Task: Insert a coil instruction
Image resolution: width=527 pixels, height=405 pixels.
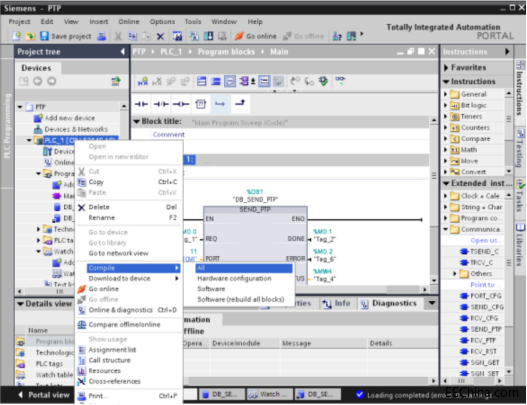Action: tap(181, 104)
